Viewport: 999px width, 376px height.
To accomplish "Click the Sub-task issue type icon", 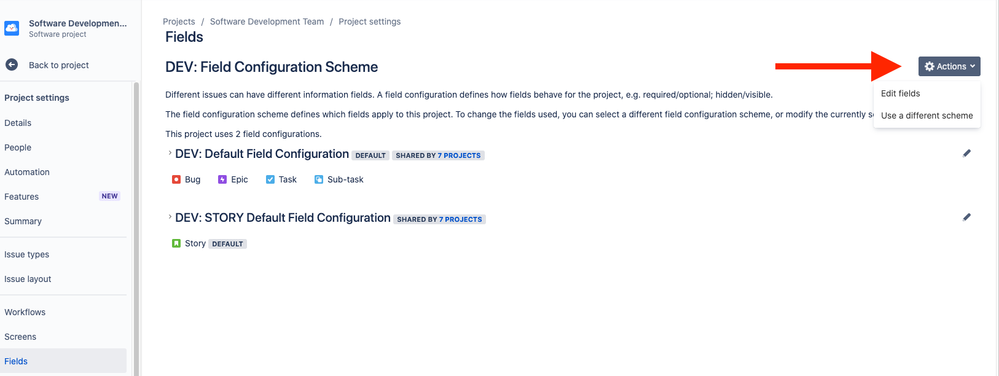I will coord(319,180).
